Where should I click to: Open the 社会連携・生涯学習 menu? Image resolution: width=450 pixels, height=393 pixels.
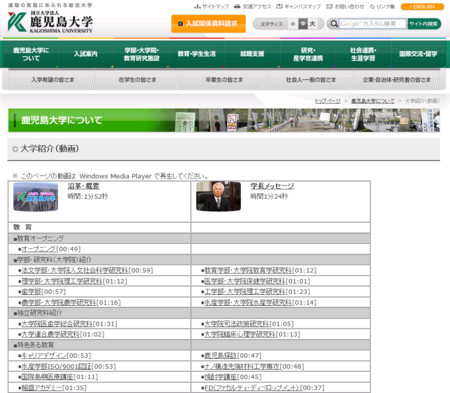363,54
